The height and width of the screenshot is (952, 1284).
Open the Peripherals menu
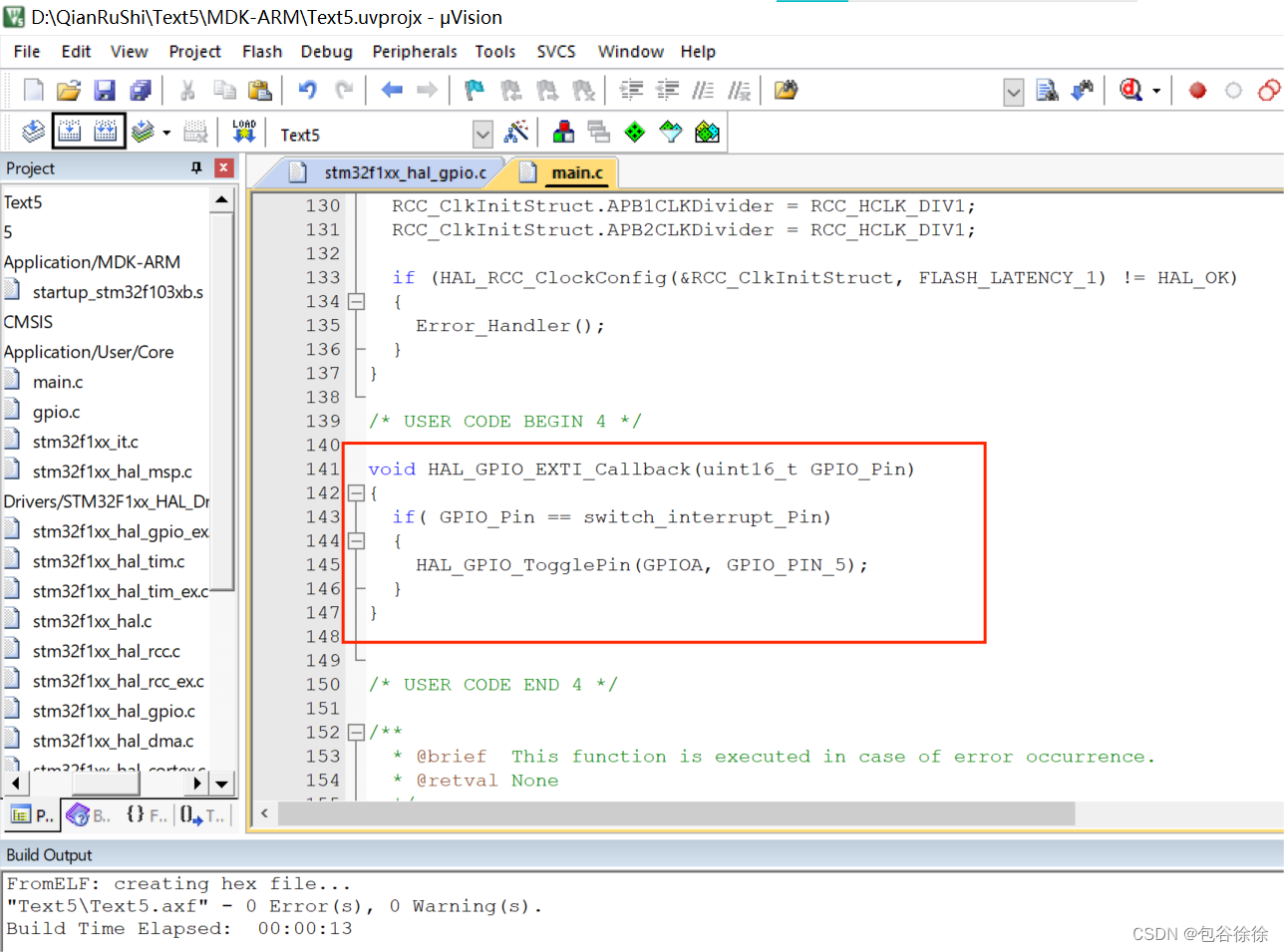point(415,52)
